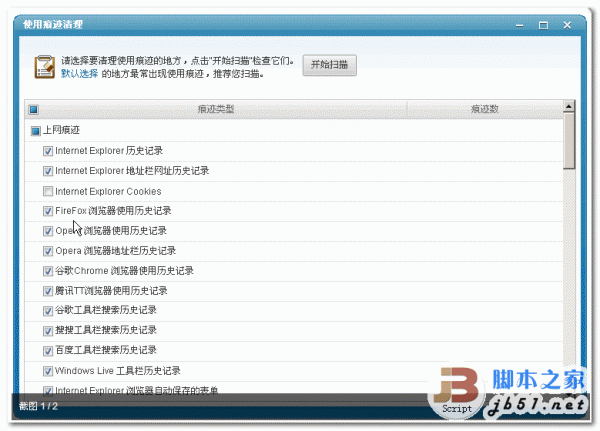Viewport: 600px width, 431px height.
Task: Uncheck Opera 浏览器地址栏历史记录
Action: [48, 251]
